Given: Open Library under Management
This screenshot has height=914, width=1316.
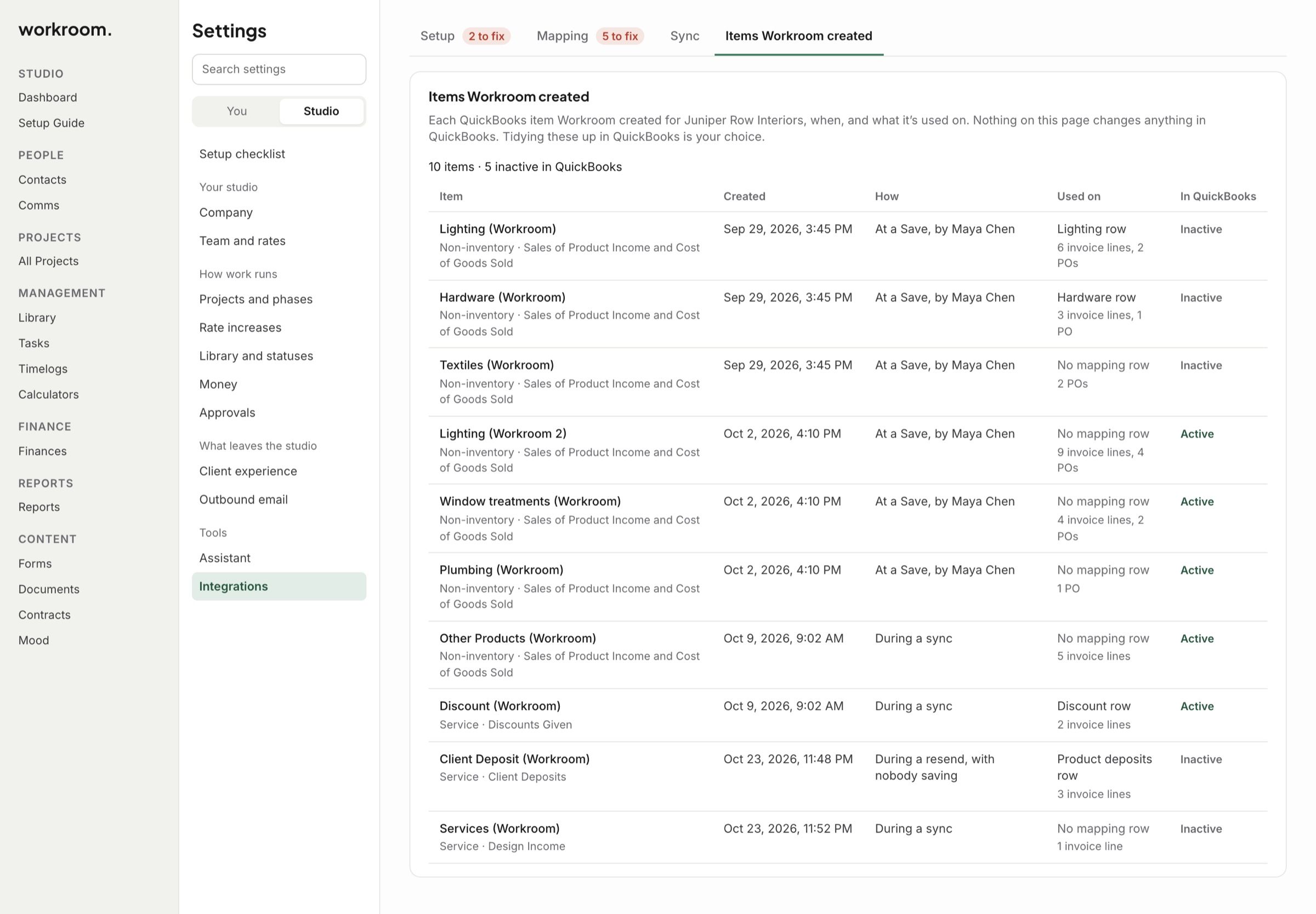Looking at the screenshot, I should (x=37, y=318).
